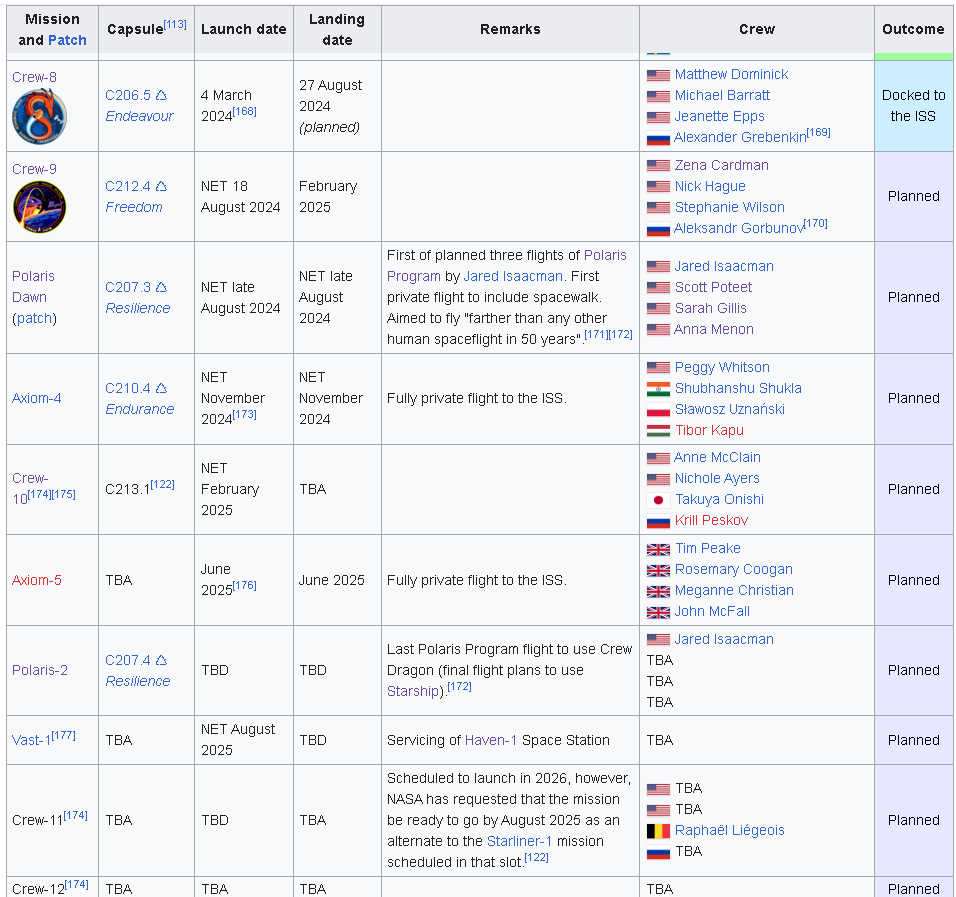Image resolution: width=956 pixels, height=897 pixels.
Task: Click the US flag beside Anna Menon
Action: tap(658, 330)
